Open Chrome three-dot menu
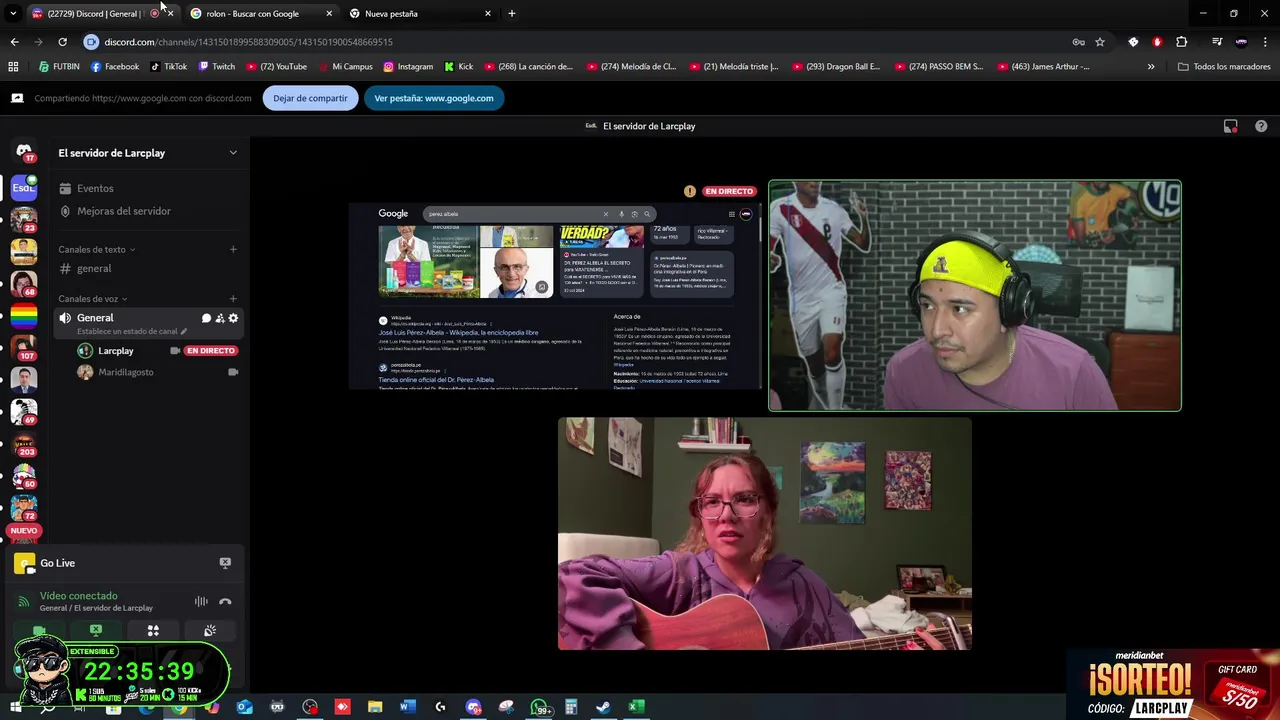Screen dimensions: 1280x720 click(1265, 42)
